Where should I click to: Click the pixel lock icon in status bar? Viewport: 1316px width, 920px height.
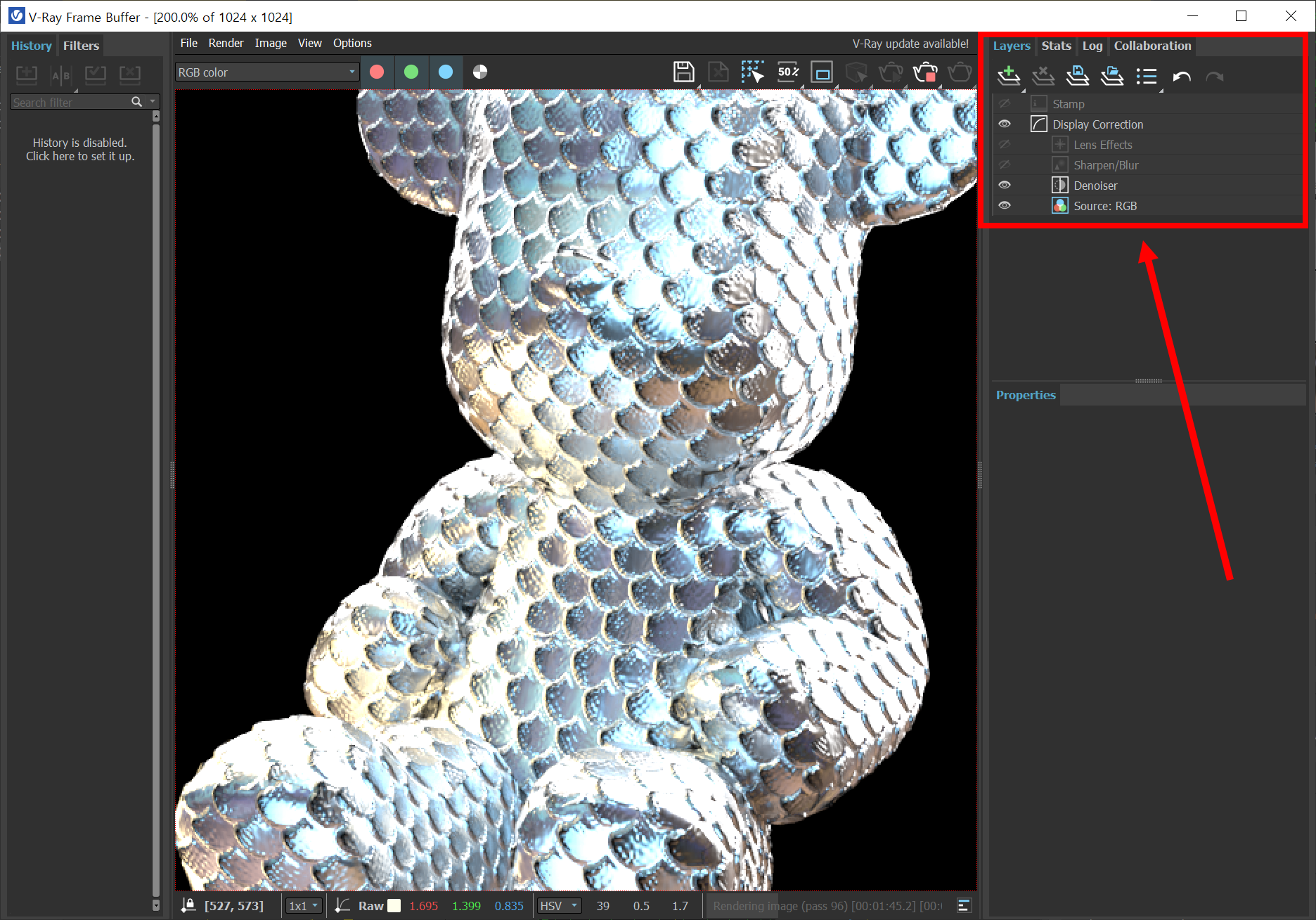click(188, 905)
